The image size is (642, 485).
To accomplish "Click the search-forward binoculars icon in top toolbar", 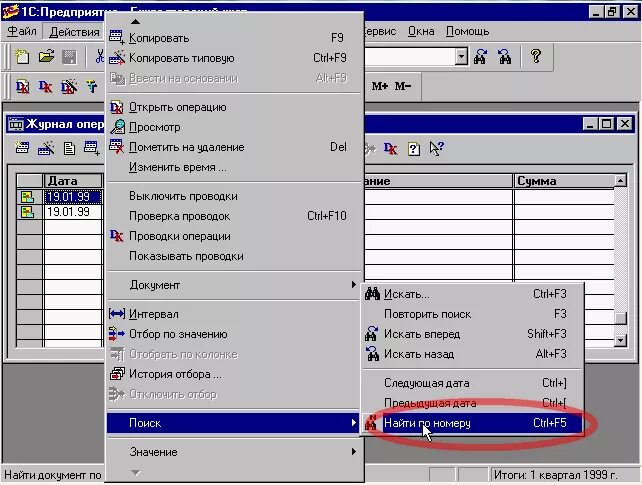I will [480, 56].
